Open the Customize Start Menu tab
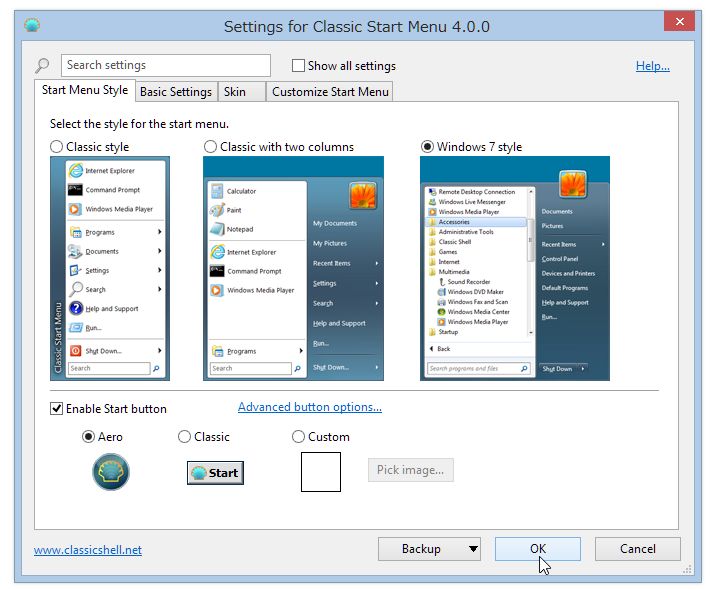Viewport: 713px width, 590px height. tap(330, 92)
